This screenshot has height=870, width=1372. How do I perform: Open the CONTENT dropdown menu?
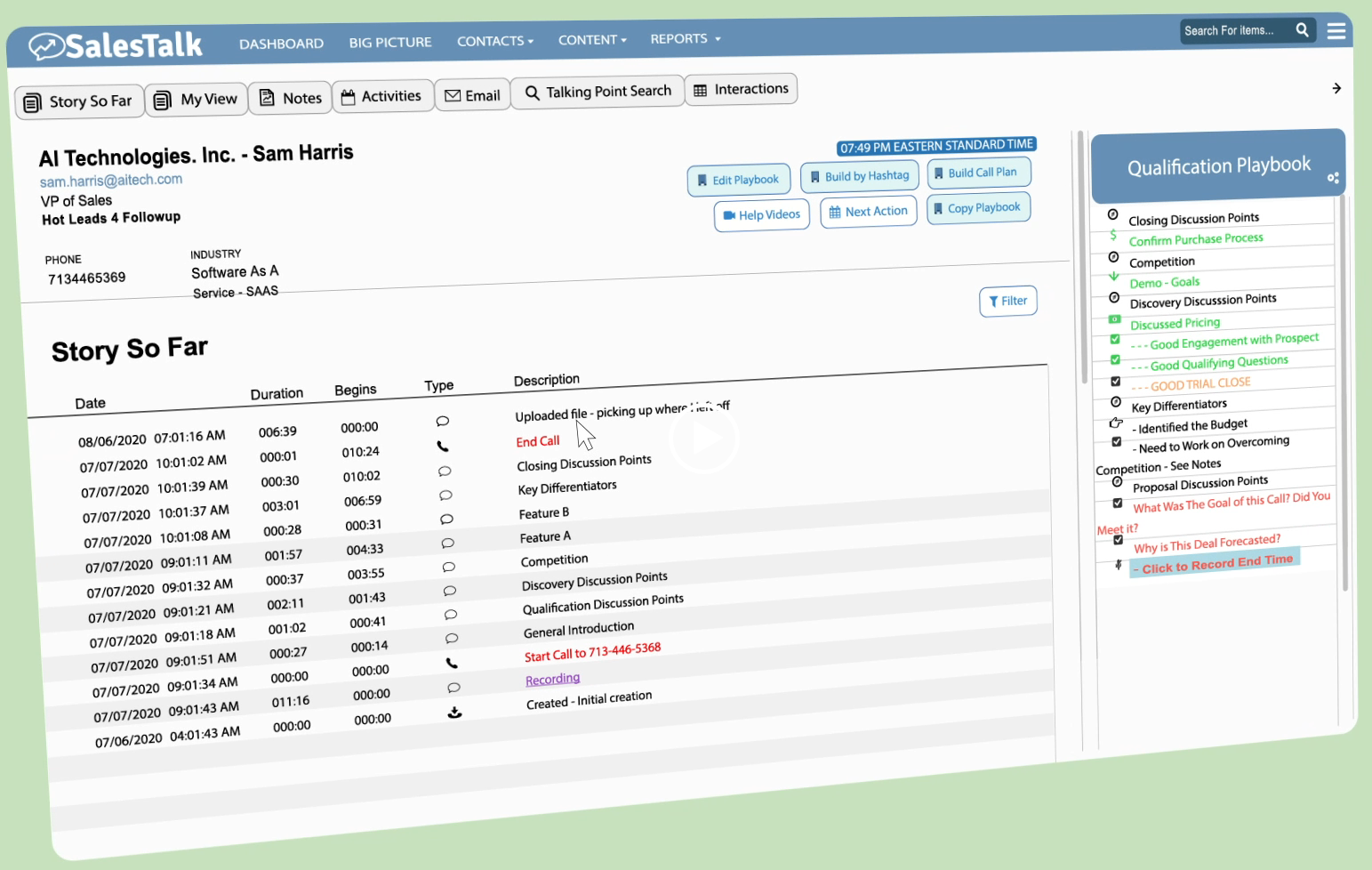[592, 40]
